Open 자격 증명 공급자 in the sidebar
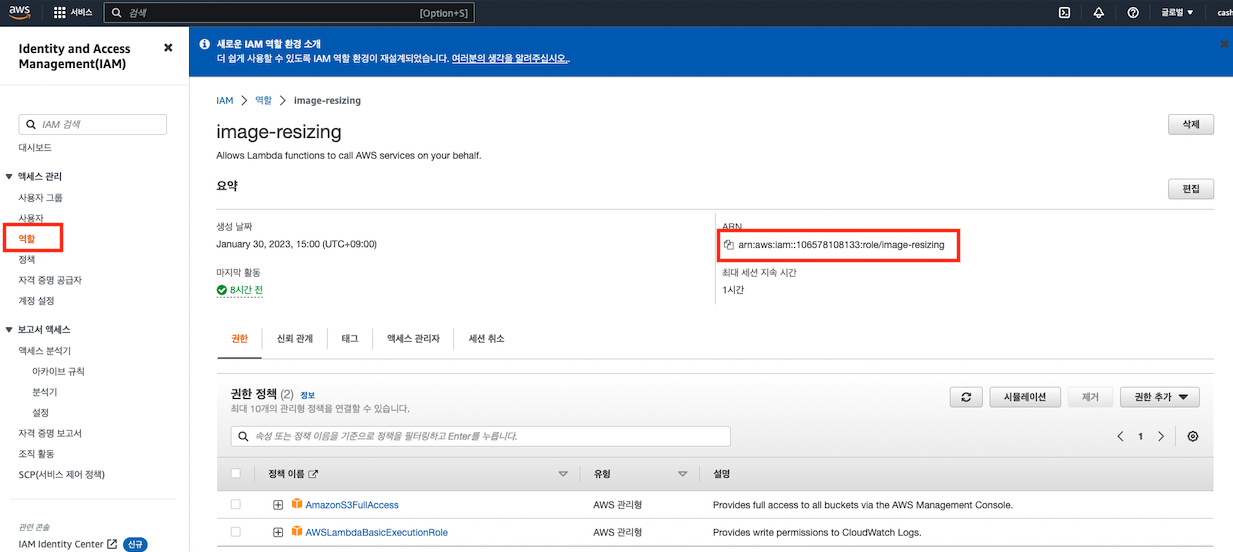 (50, 280)
